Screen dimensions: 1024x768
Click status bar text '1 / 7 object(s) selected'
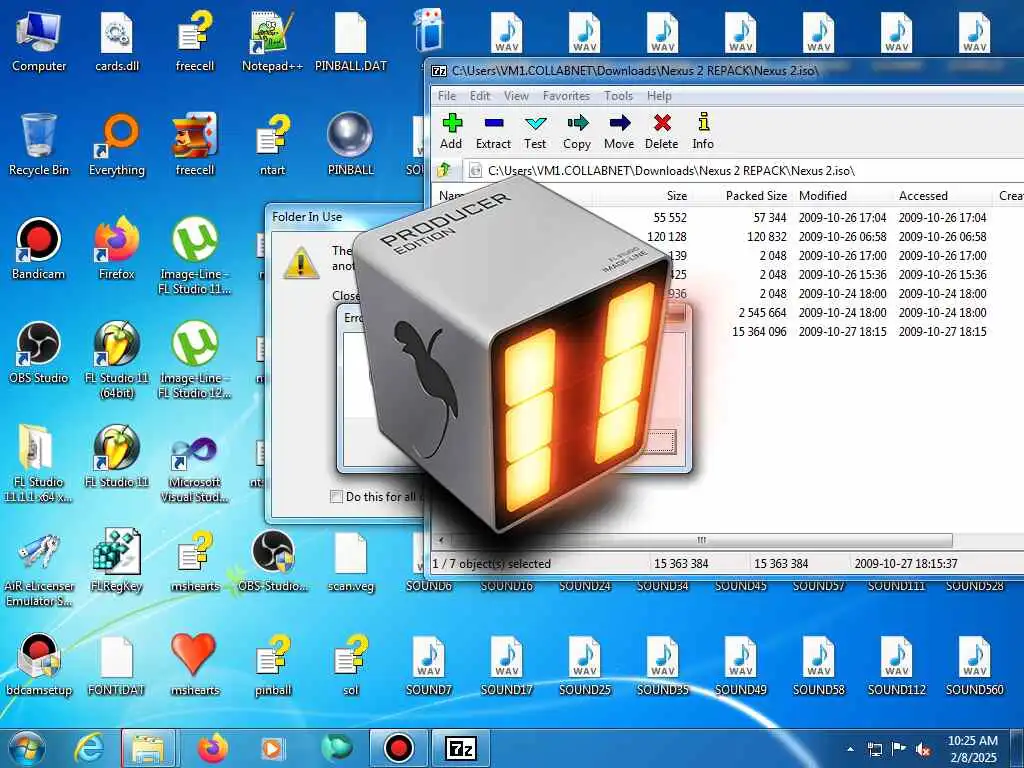[x=491, y=563]
